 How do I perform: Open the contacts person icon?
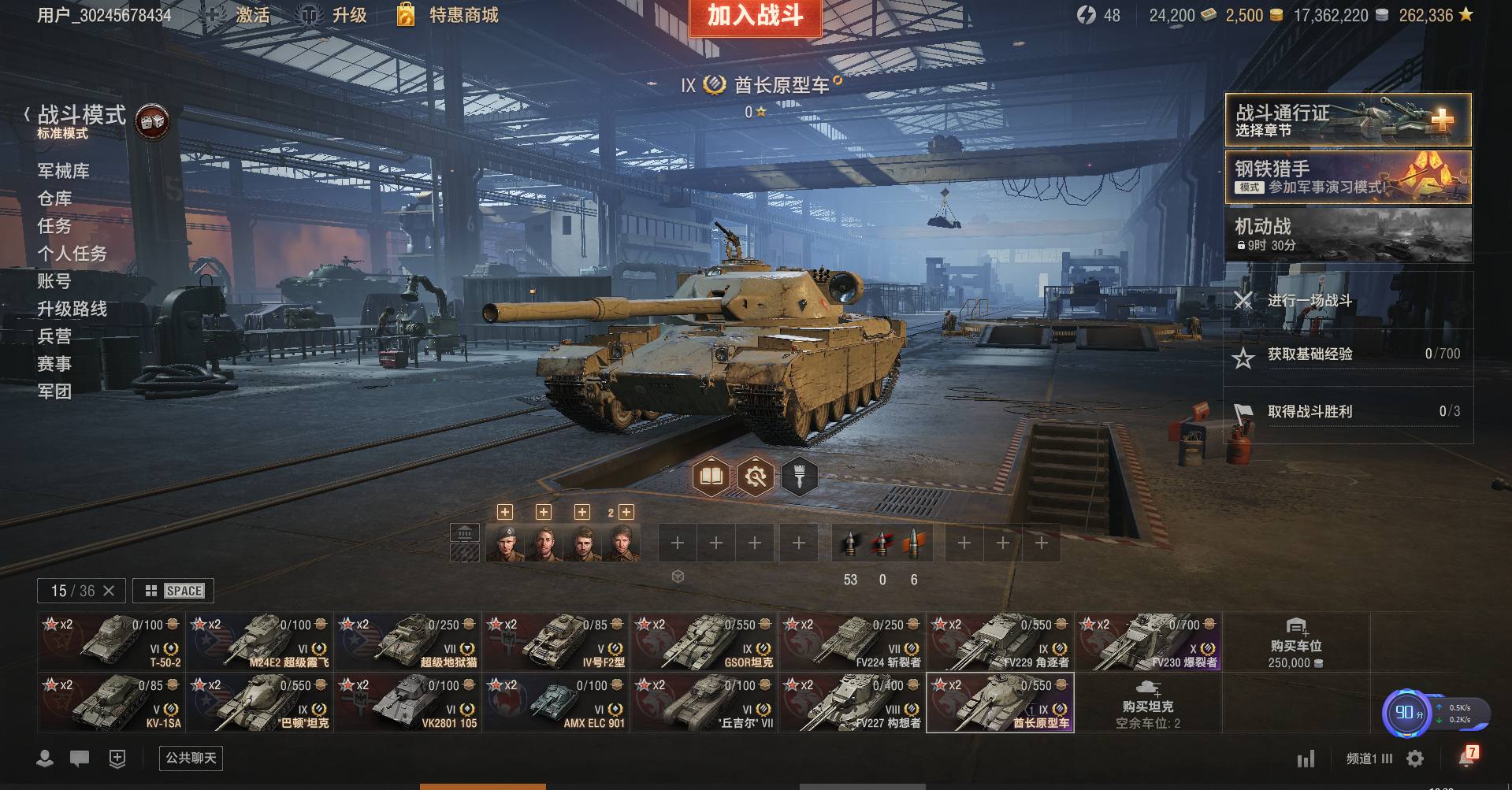[45, 758]
